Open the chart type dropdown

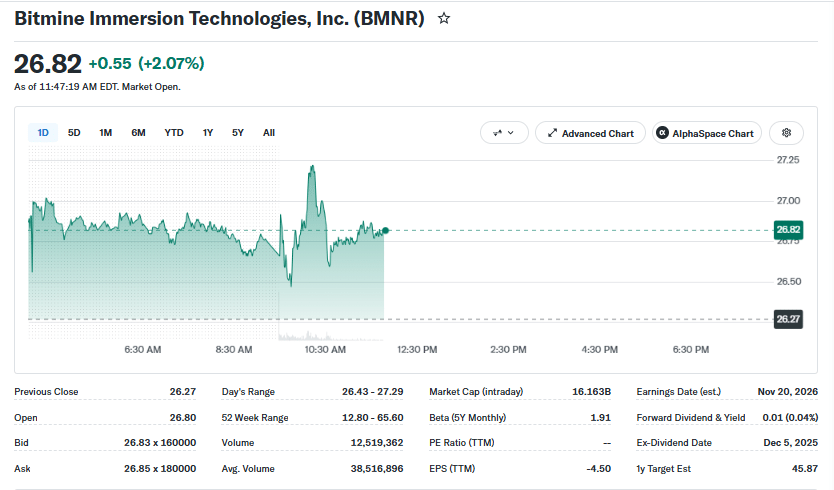(x=504, y=133)
